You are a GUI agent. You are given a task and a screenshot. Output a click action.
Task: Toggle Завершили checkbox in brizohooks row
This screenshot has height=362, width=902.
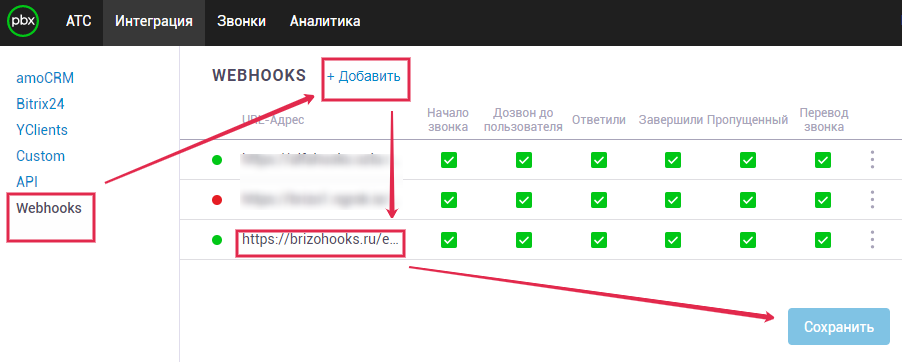click(673, 239)
